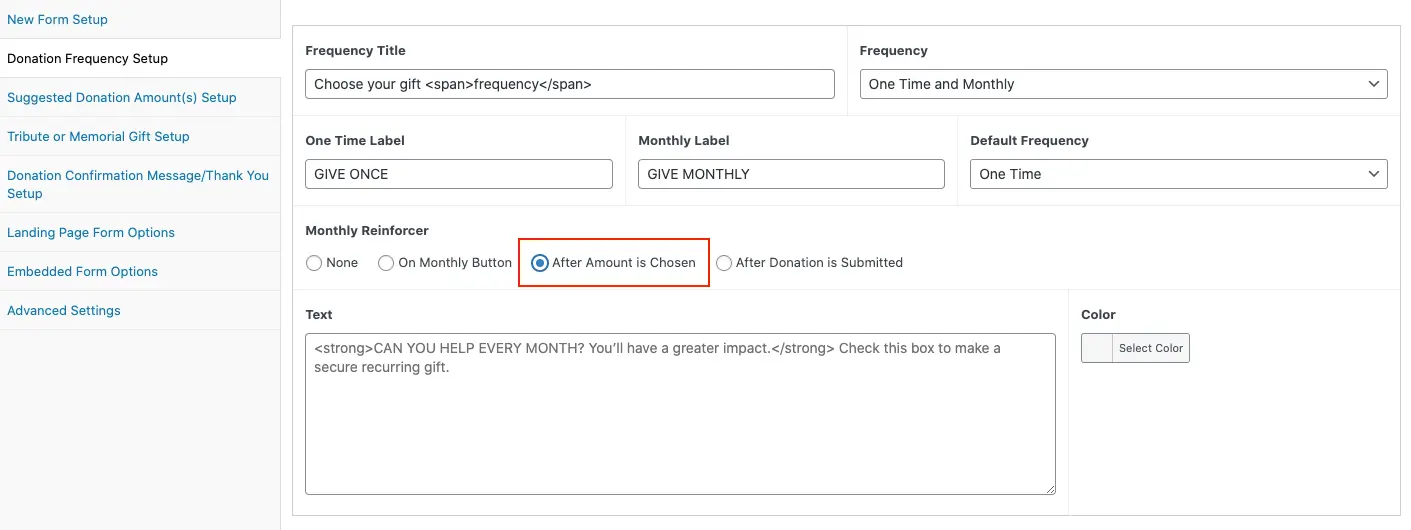Edit the Monthly Label text field
Image resolution: width=1411 pixels, height=530 pixels.
click(x=790, y=174)
